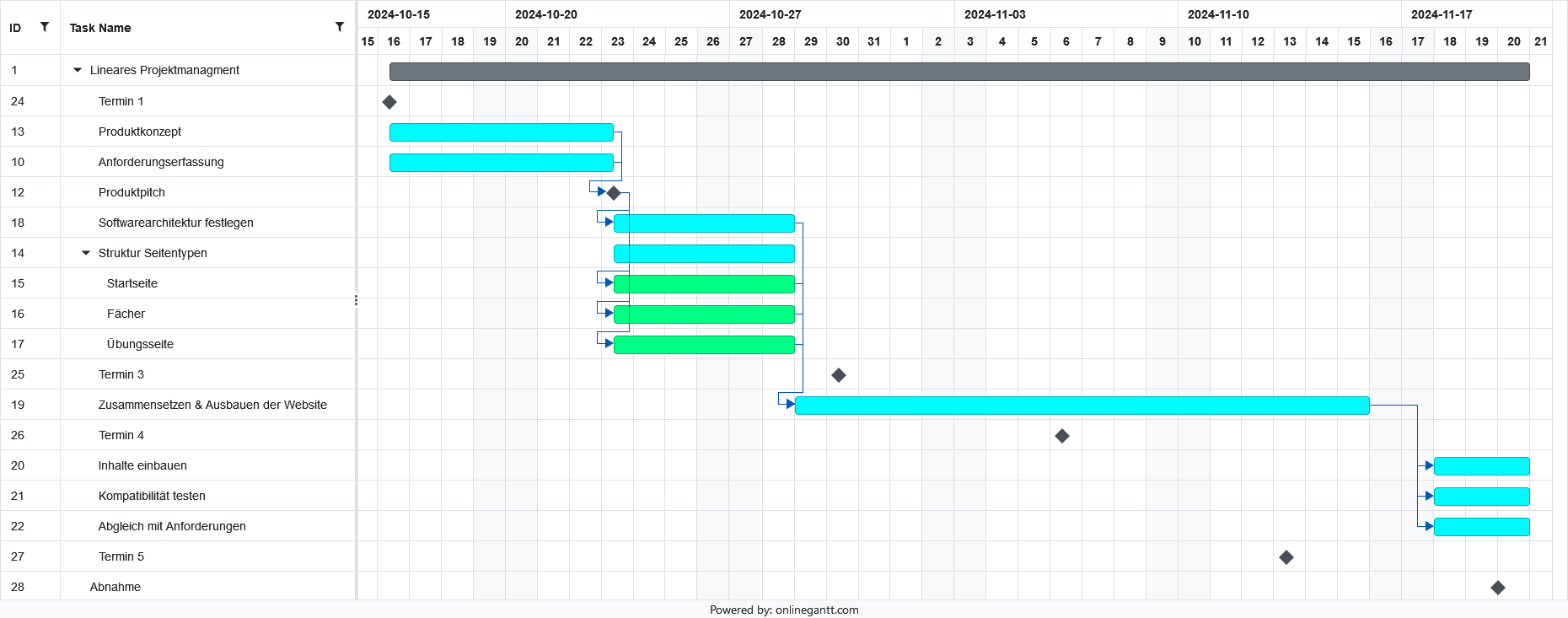
Task: Click the Termin 5 milestone marker
Action: (x=1286, y=557)
